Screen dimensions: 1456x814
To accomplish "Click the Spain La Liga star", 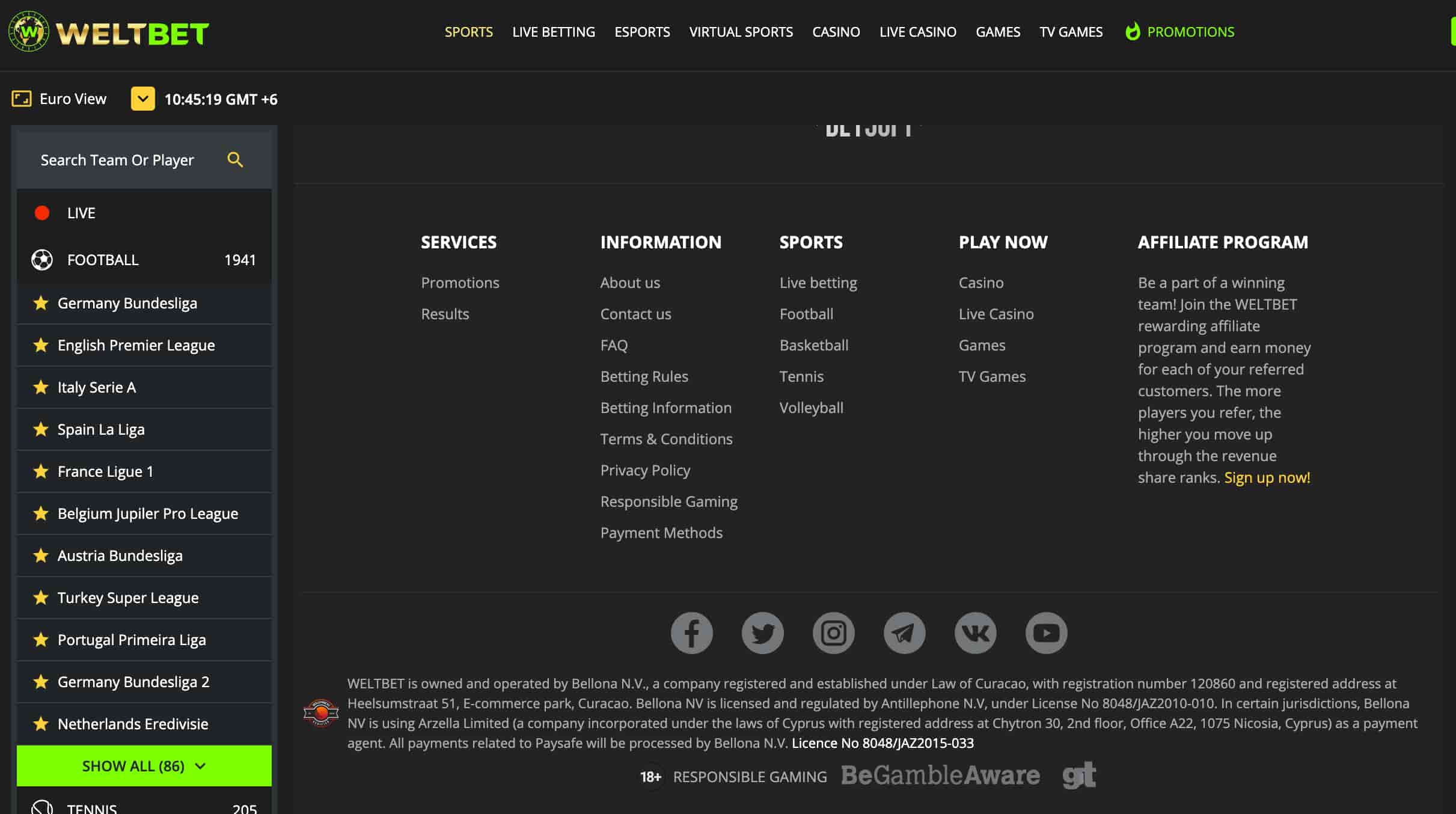I will [x=41, y=429].
